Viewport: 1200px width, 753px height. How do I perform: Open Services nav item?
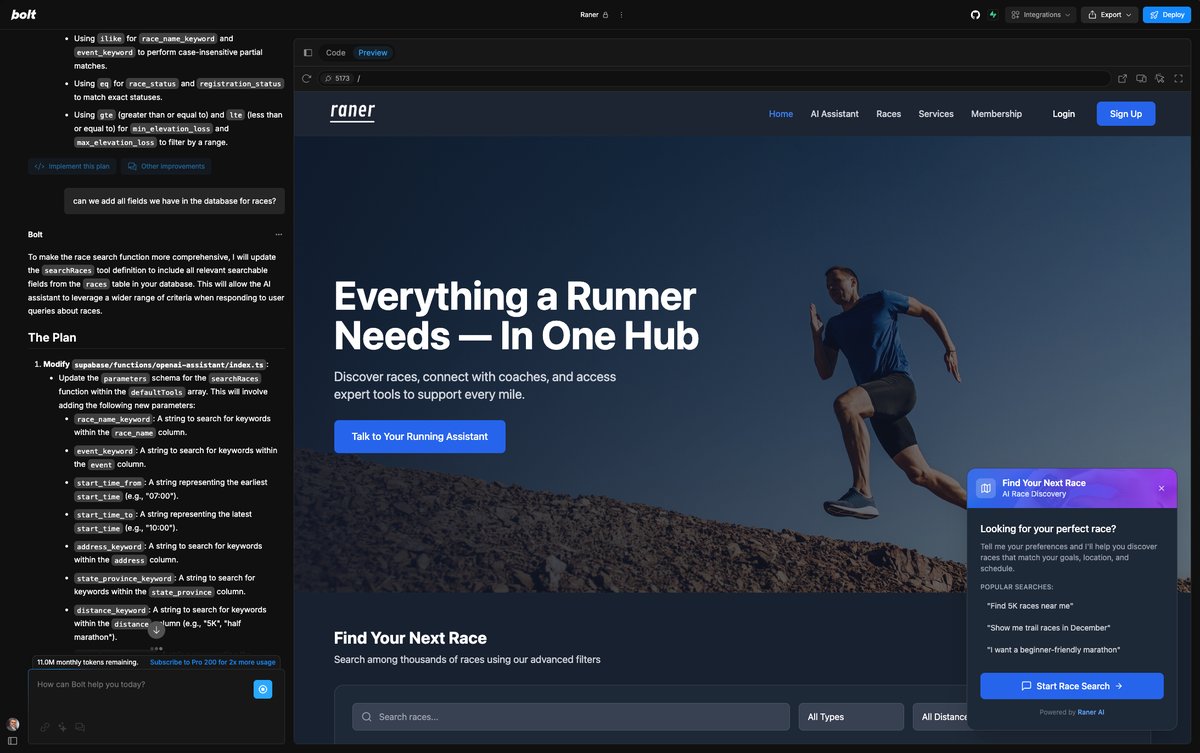click(936, 114)
